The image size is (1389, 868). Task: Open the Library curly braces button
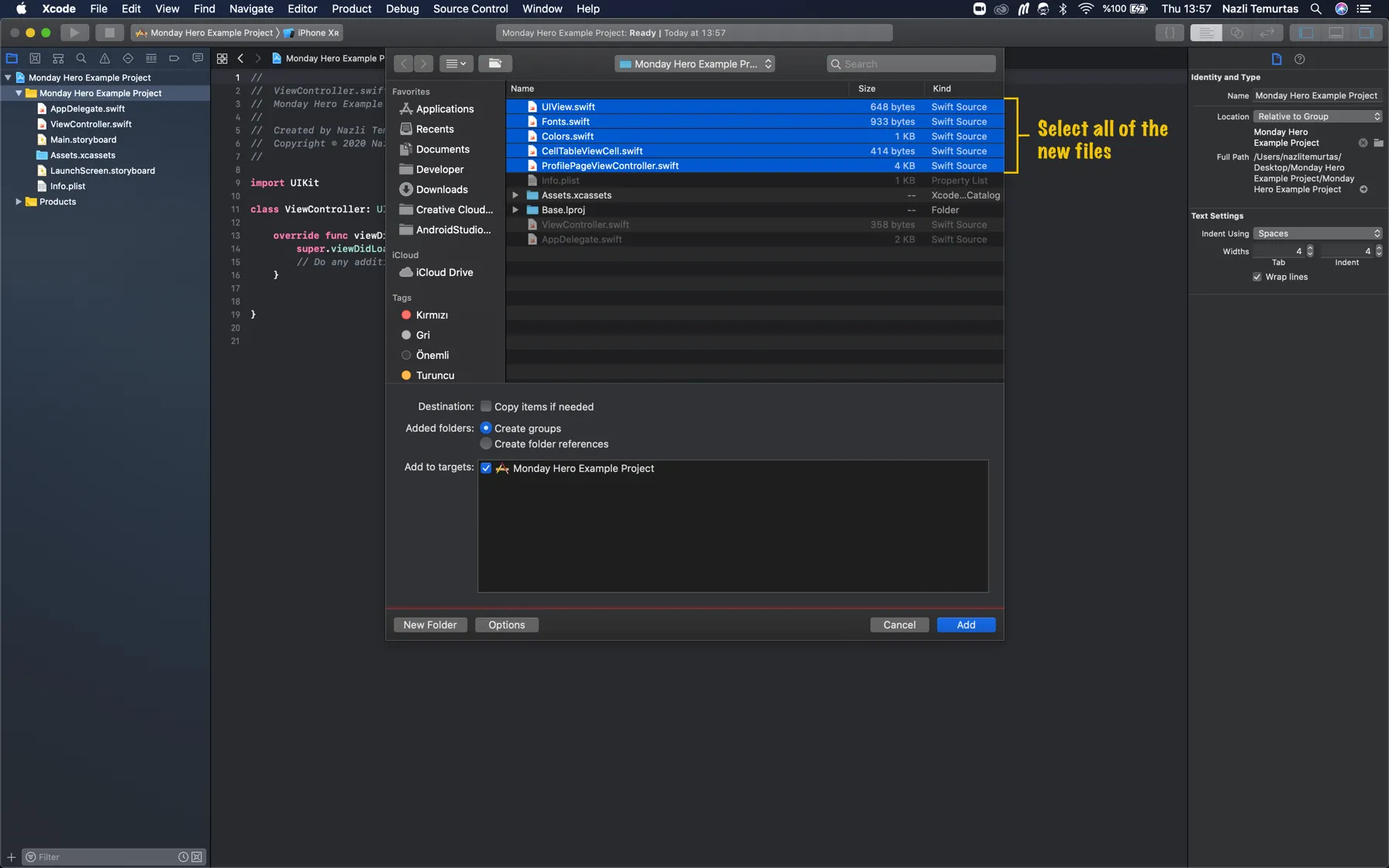(x=1170, y=33)
